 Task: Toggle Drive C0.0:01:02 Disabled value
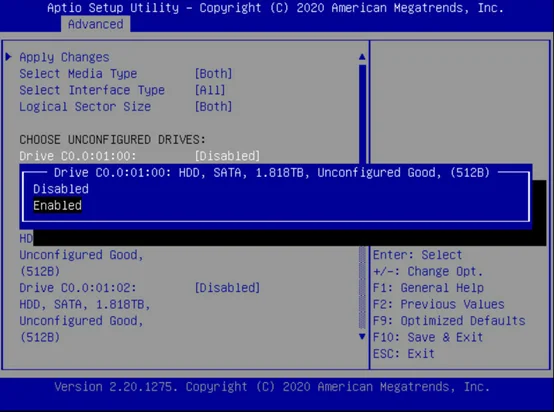(228, 288)
